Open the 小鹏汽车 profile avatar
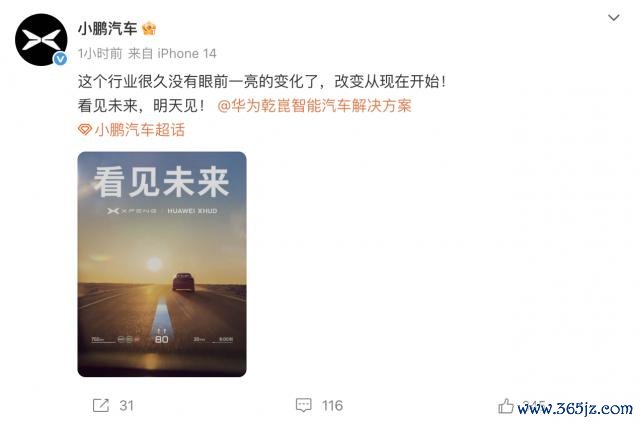The width and height of the screenshot is (640, 424). 41,40
